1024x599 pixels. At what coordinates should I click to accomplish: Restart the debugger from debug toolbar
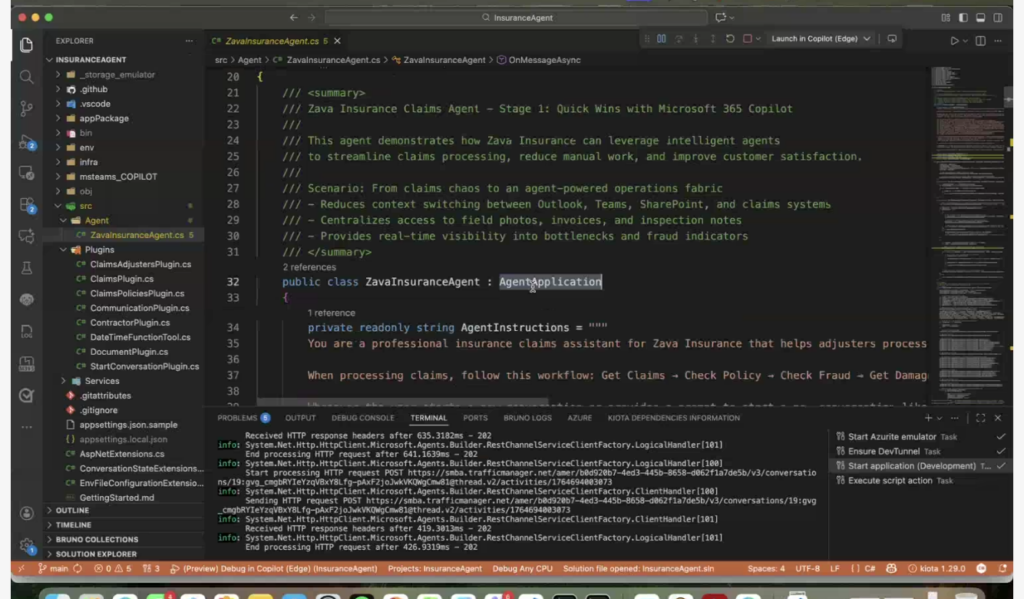(729, 39)
